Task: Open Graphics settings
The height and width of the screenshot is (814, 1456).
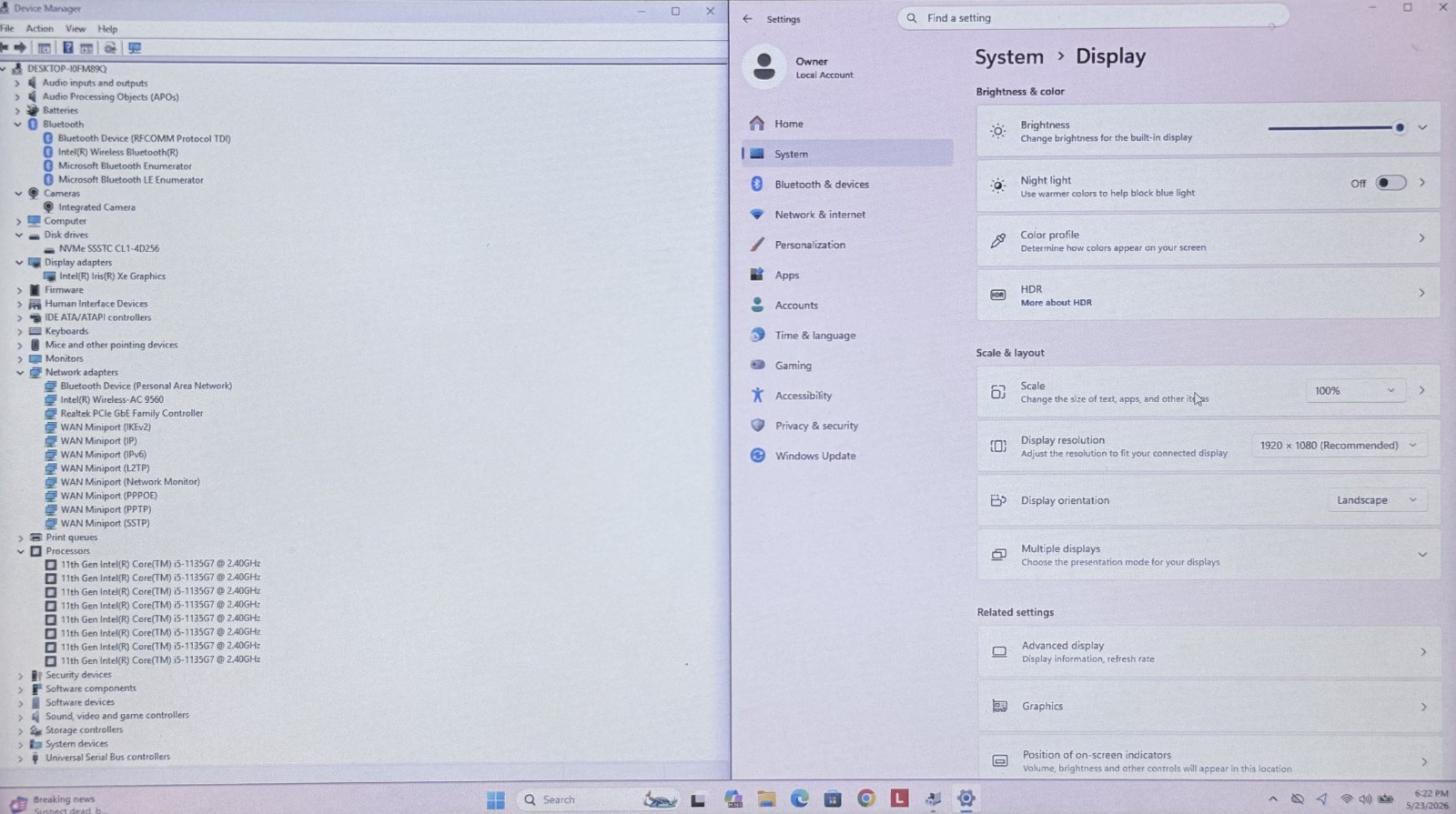Action: coord(1208,707)
